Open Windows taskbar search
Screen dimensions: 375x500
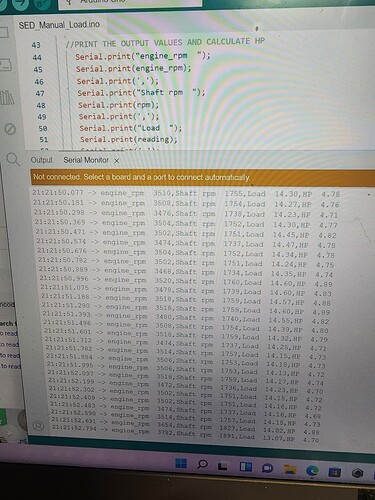[202, 464]
